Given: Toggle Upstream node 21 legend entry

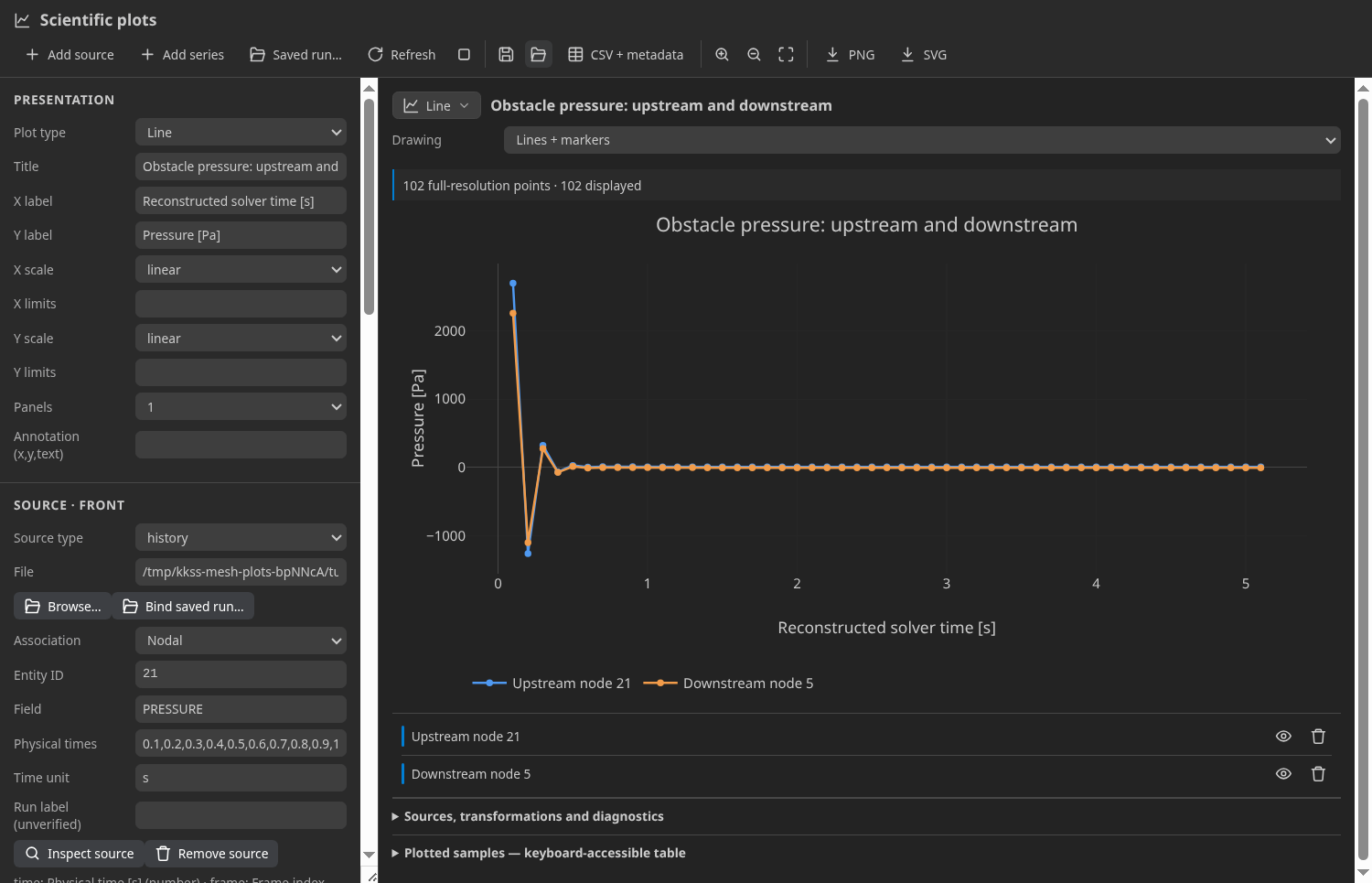Looking at the screenshot, I should pyautogui.click(x=552, y=684).
